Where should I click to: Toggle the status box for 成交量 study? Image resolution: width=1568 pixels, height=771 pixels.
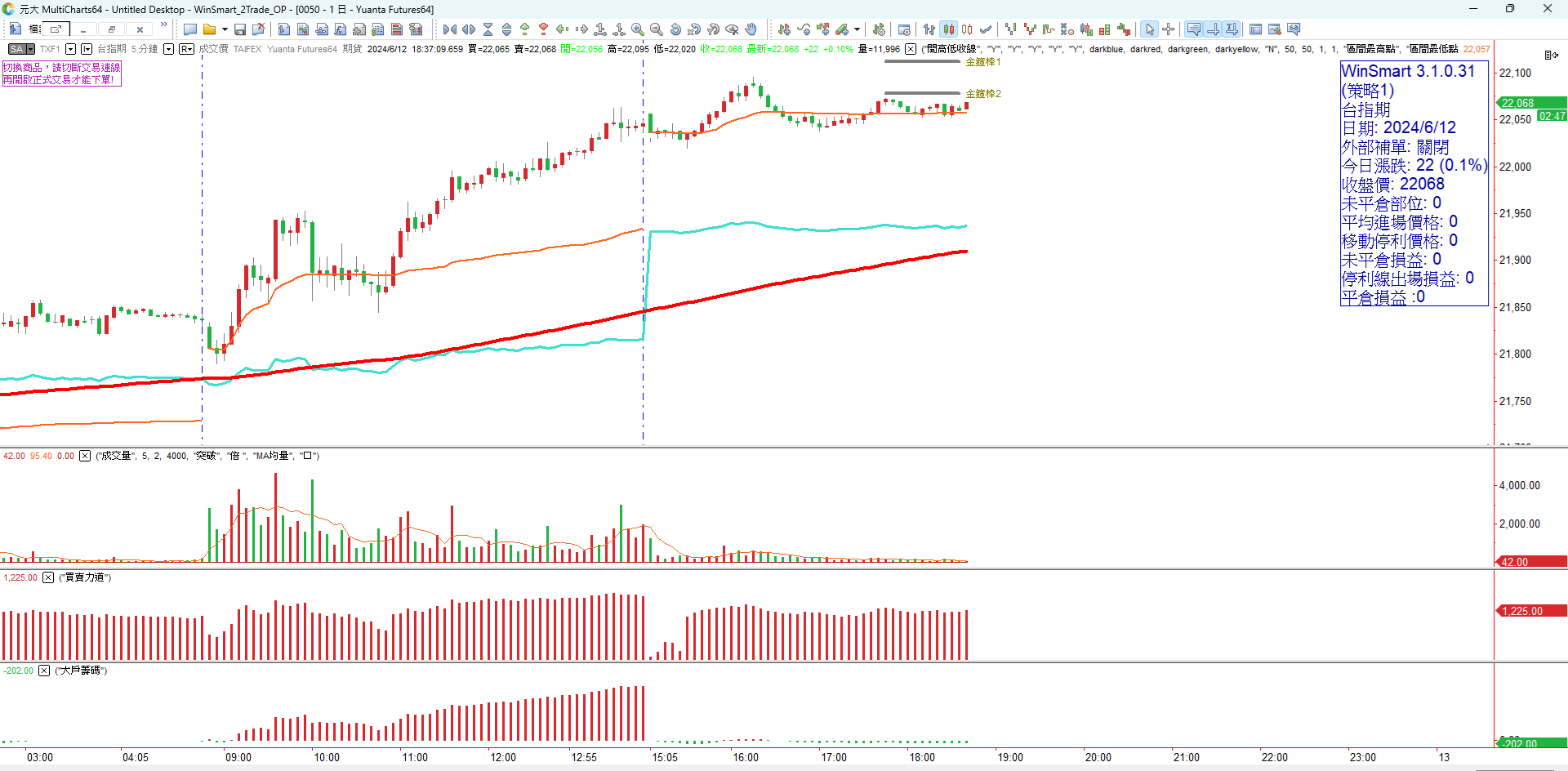(85, 456)
